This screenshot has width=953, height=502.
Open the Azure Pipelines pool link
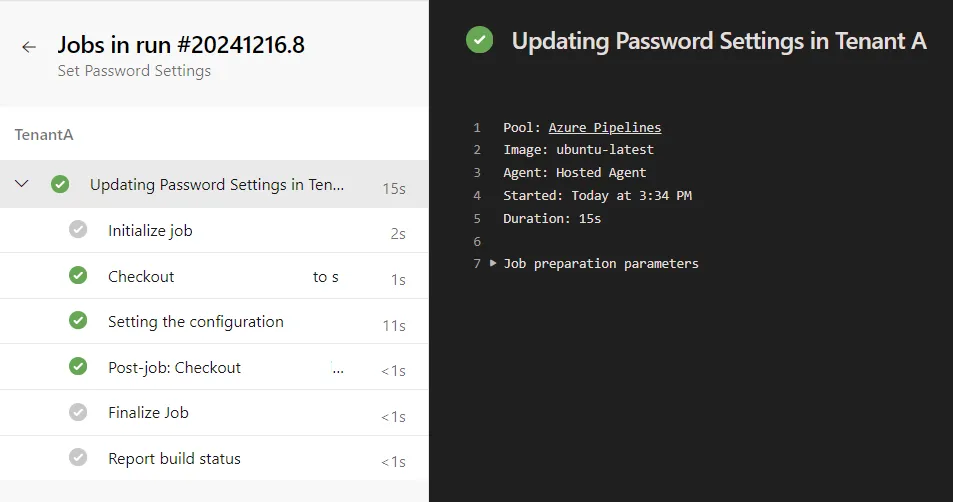[604, 127]
